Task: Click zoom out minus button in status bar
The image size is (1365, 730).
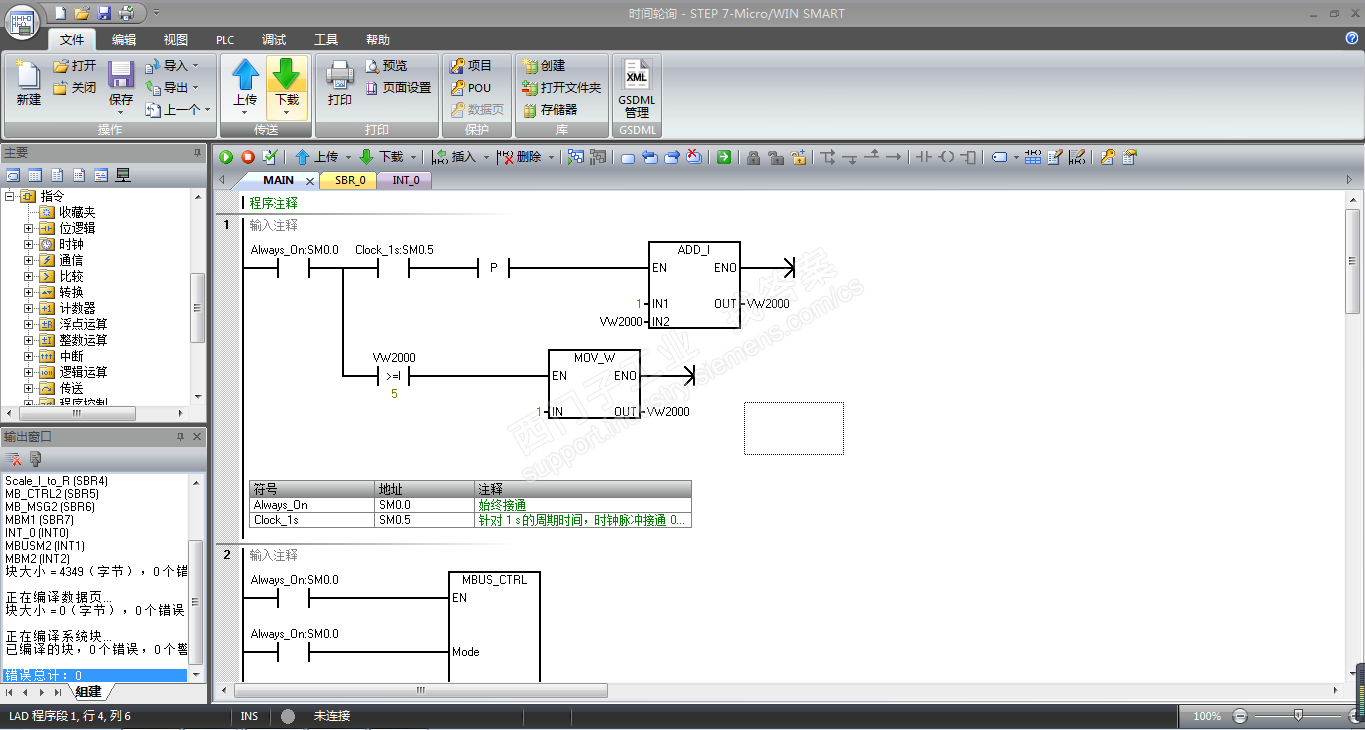Action: click(1240, 716)
